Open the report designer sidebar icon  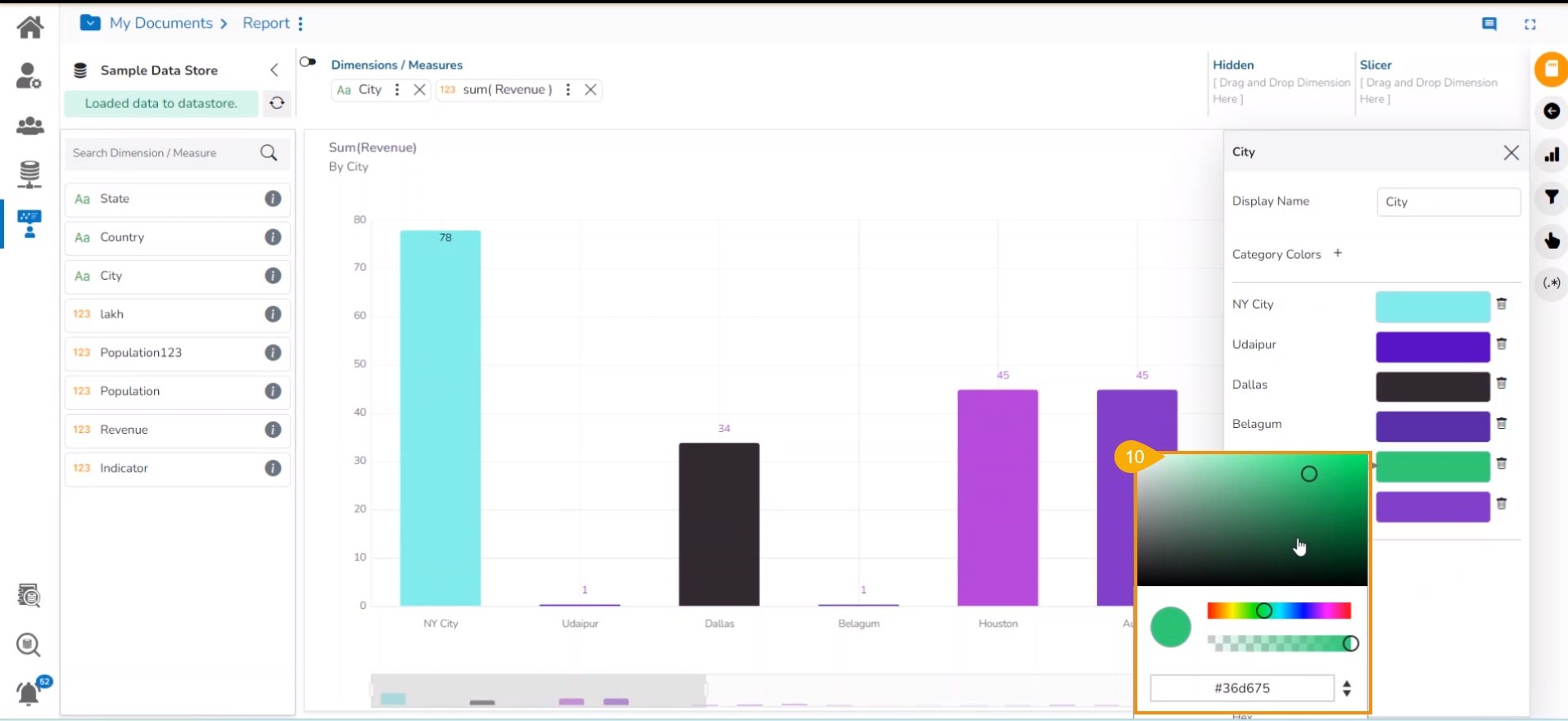(x=29, y=223)
